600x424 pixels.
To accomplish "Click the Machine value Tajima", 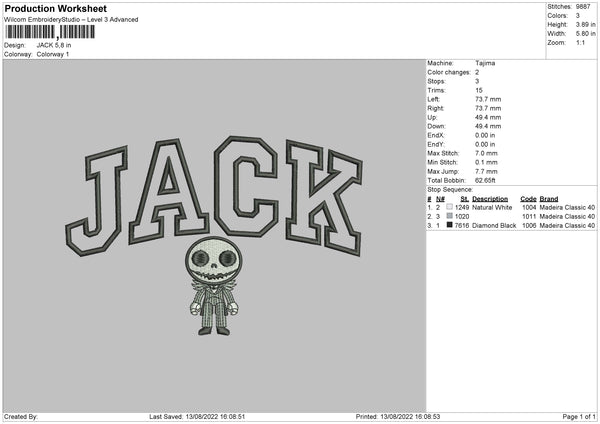I will [486, 63].
